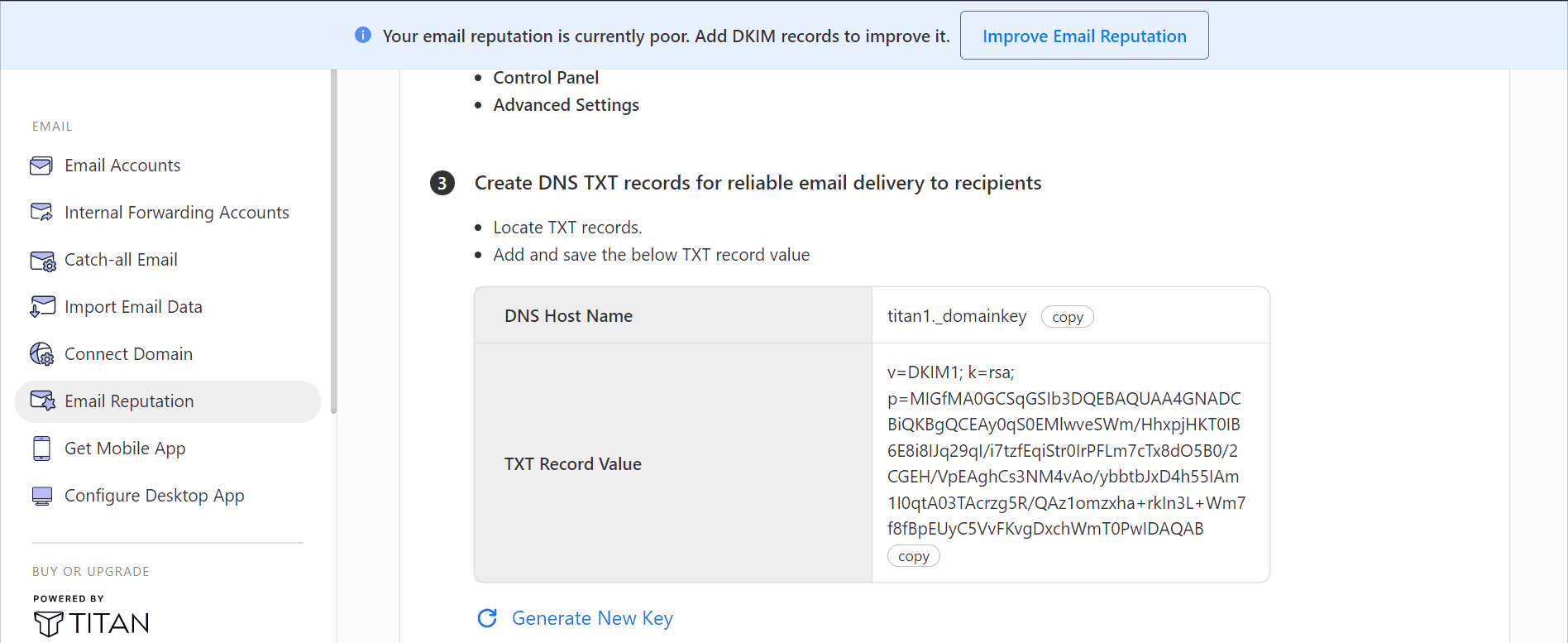Open Import Email Data page
This screenshot has height=643, width=1568.
168,307
